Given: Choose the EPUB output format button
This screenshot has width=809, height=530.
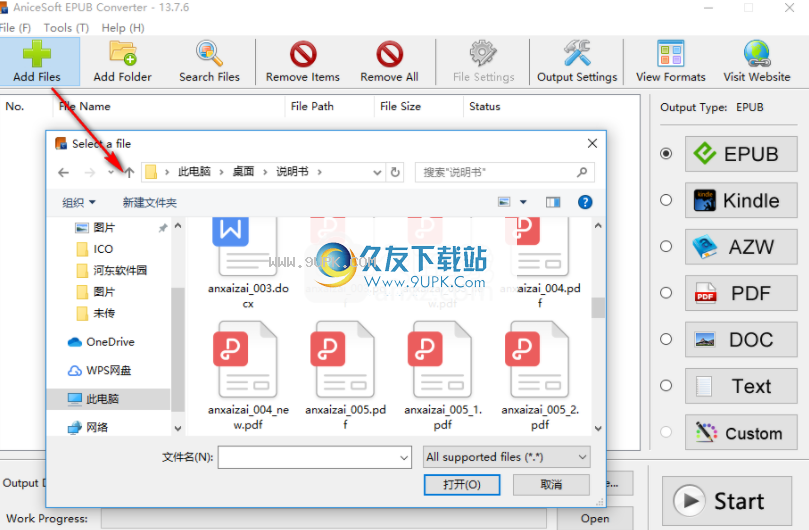Looking at the screenshot, I should (741, 154).
